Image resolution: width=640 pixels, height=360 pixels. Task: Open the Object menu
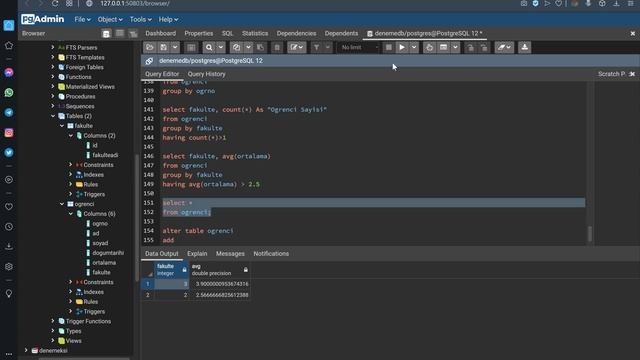coord(110,19)
